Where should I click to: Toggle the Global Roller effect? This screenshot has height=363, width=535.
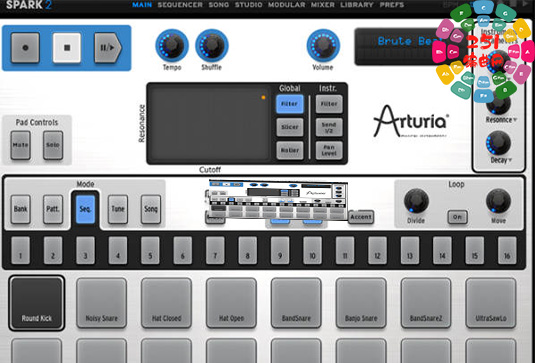[290, 150]
